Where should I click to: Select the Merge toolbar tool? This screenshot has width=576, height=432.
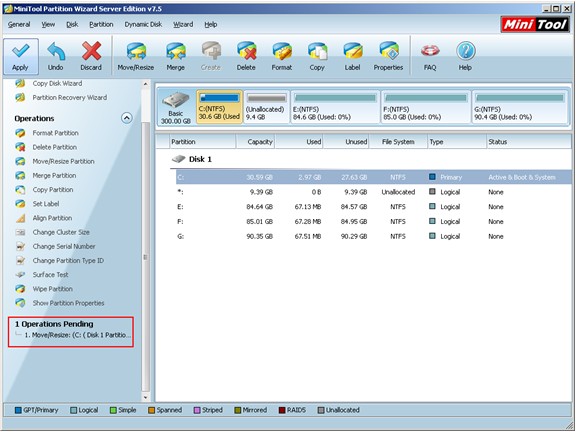click(175, 57)
